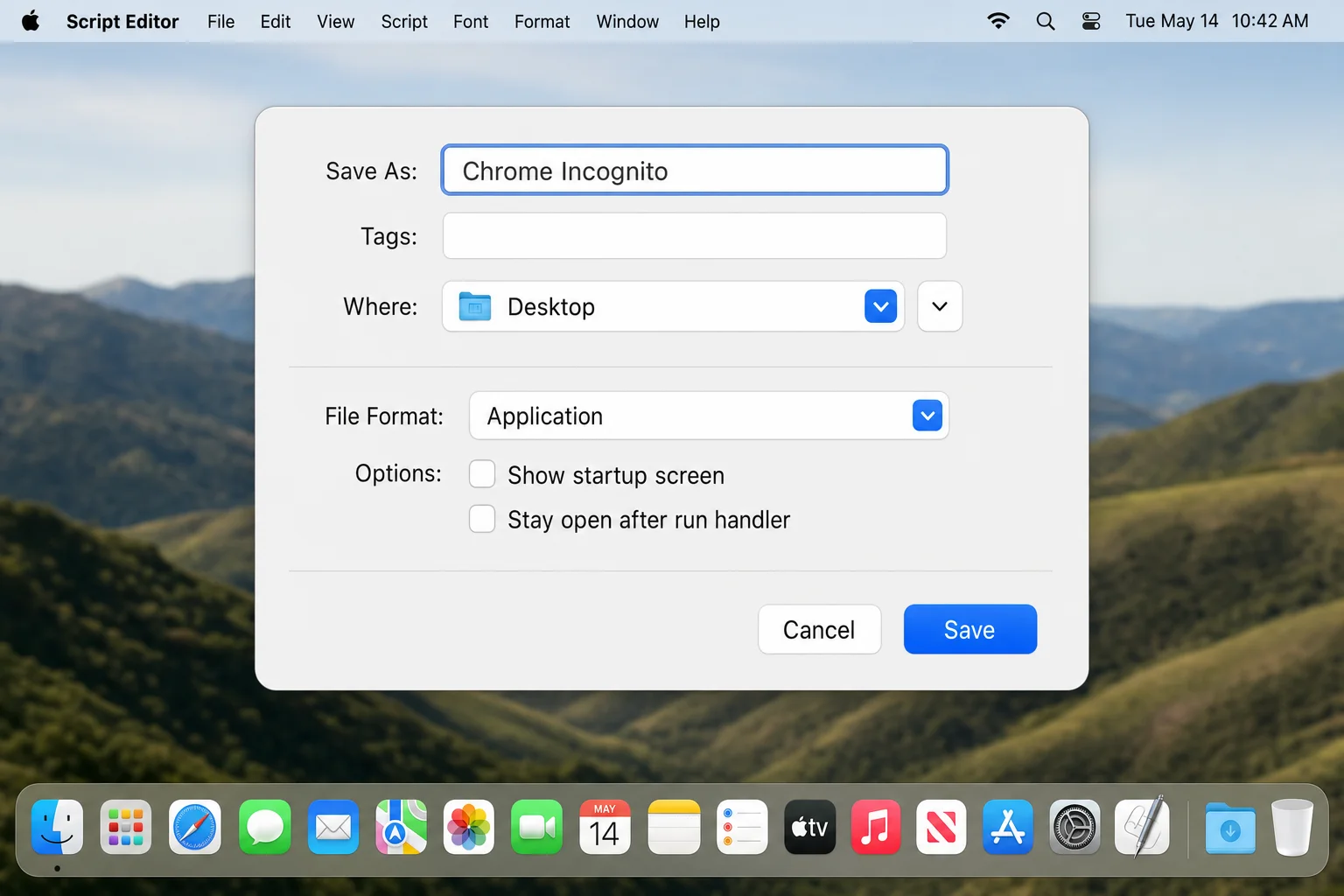Screen dimensions: 1344x896
Task: Open News from the Dock
Action: click(941, 827)
